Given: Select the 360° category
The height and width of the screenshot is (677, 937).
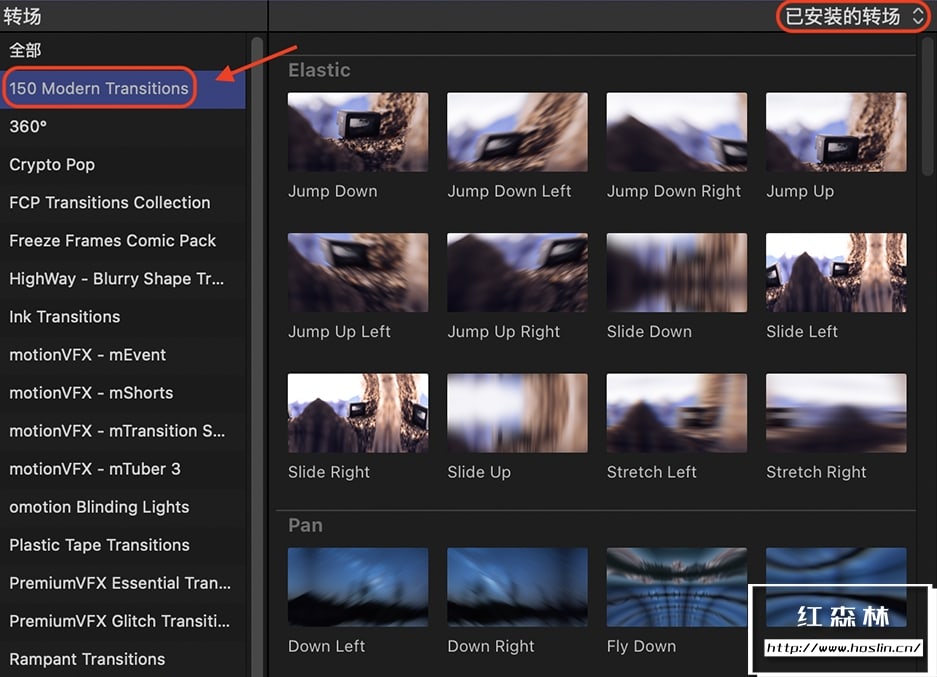Looking at the screenshot, I should pos(123,127).
